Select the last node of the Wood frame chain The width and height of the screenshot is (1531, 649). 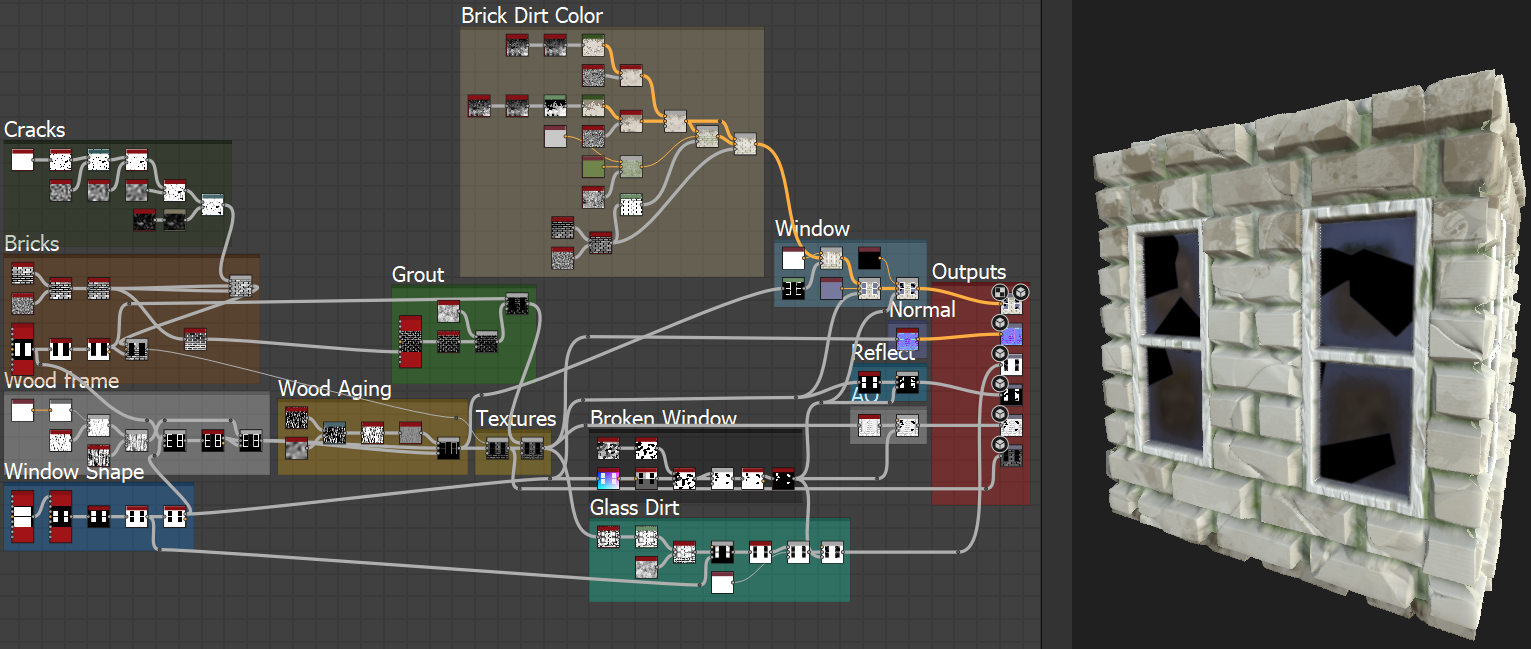tap(249, 439)
